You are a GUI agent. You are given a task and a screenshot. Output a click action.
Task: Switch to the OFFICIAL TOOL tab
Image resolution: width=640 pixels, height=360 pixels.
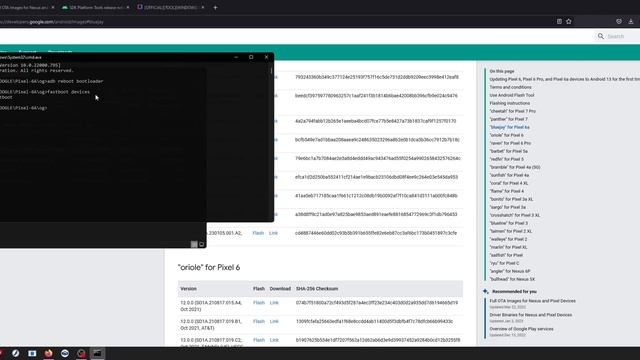tap(171, 7)
